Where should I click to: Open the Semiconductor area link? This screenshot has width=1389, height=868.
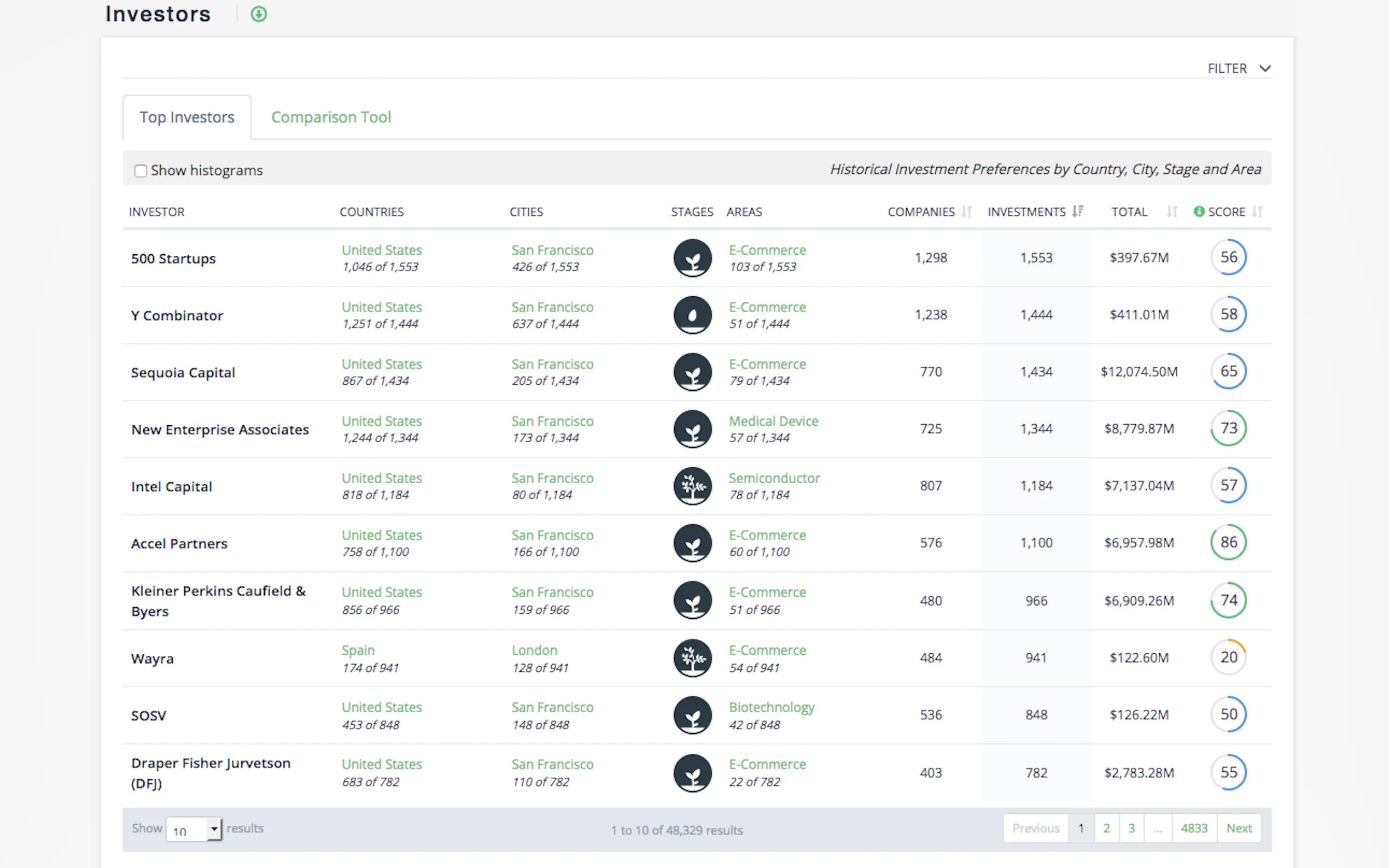pyautogui.click(x=774, y=478)
